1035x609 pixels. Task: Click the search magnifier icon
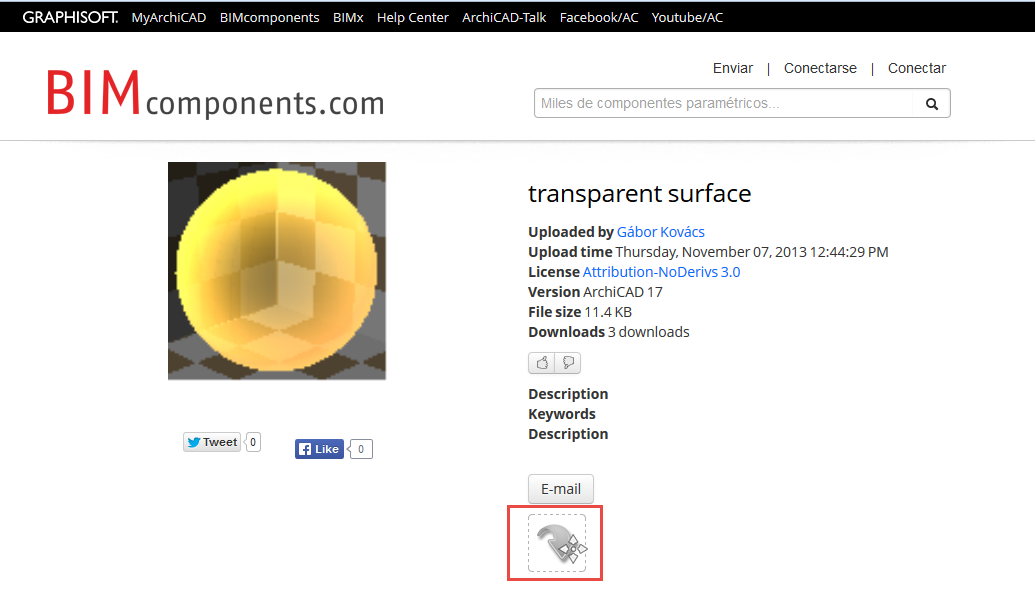click(931, 104)
